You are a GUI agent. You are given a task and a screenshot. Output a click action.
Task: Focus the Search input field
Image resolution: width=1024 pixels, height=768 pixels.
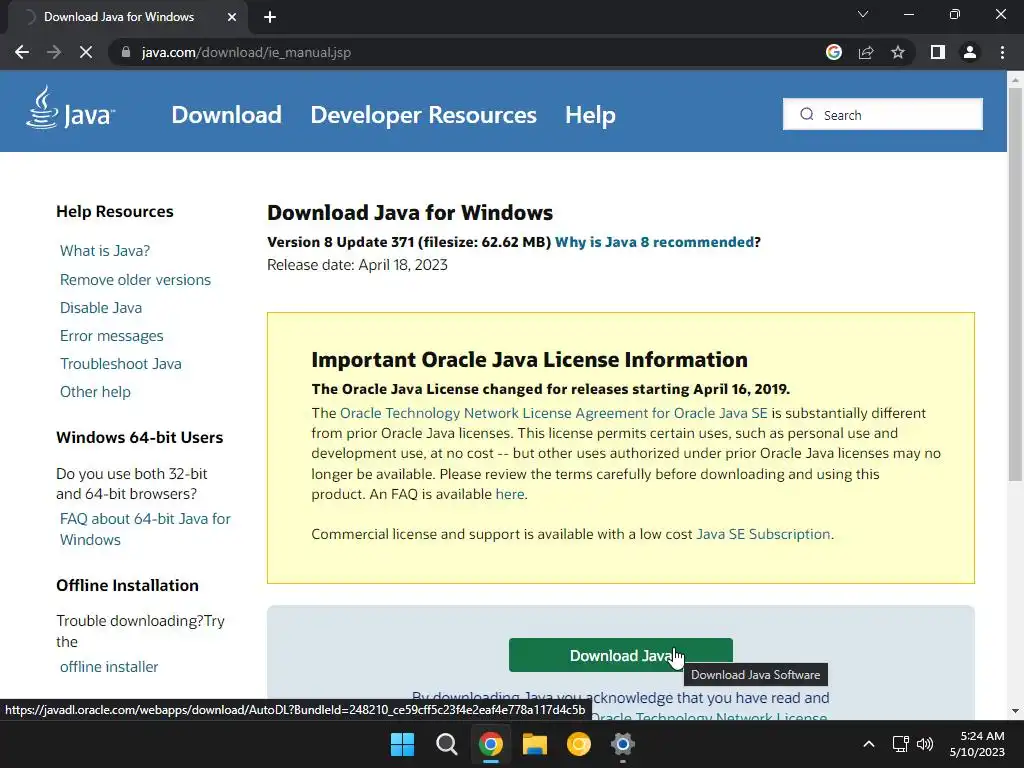883,114
